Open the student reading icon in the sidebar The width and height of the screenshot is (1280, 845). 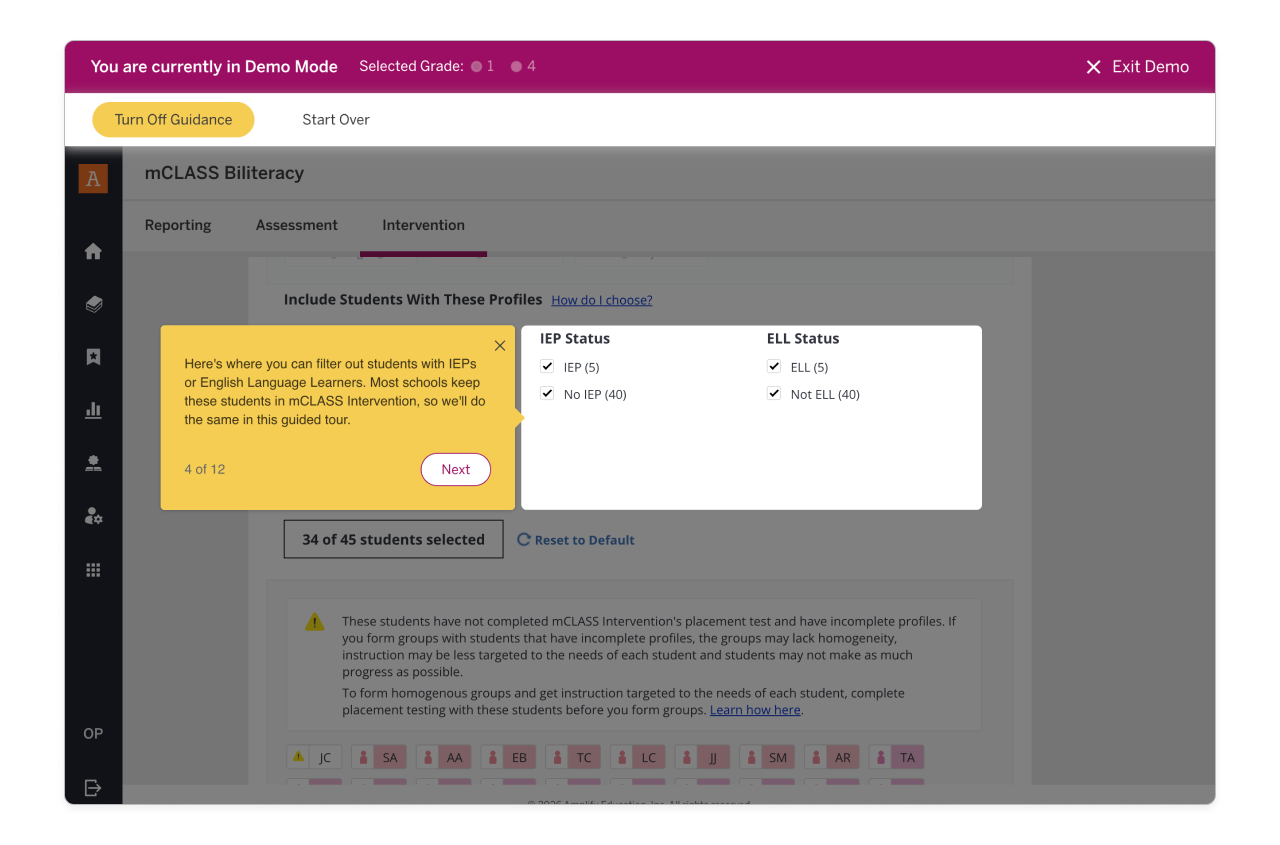(x=93, y=463)
